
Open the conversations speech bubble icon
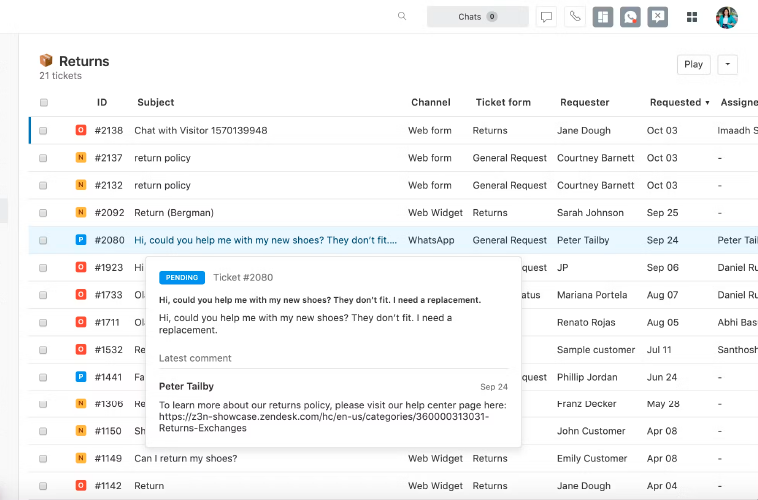[546, 17]
